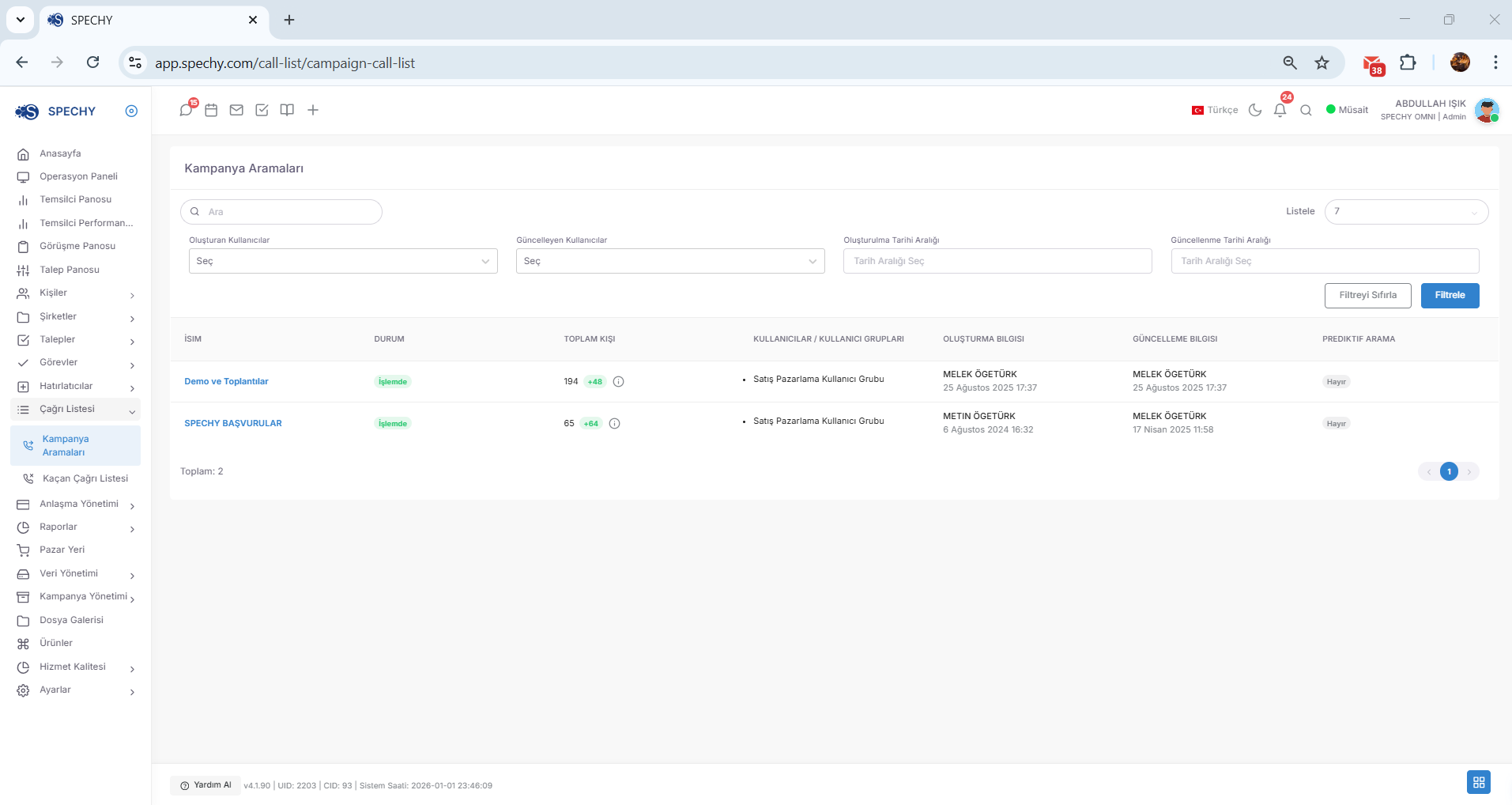
Task: Open the Demo ve Toplantılar campaign link
Action: click(x=226, y=381)
